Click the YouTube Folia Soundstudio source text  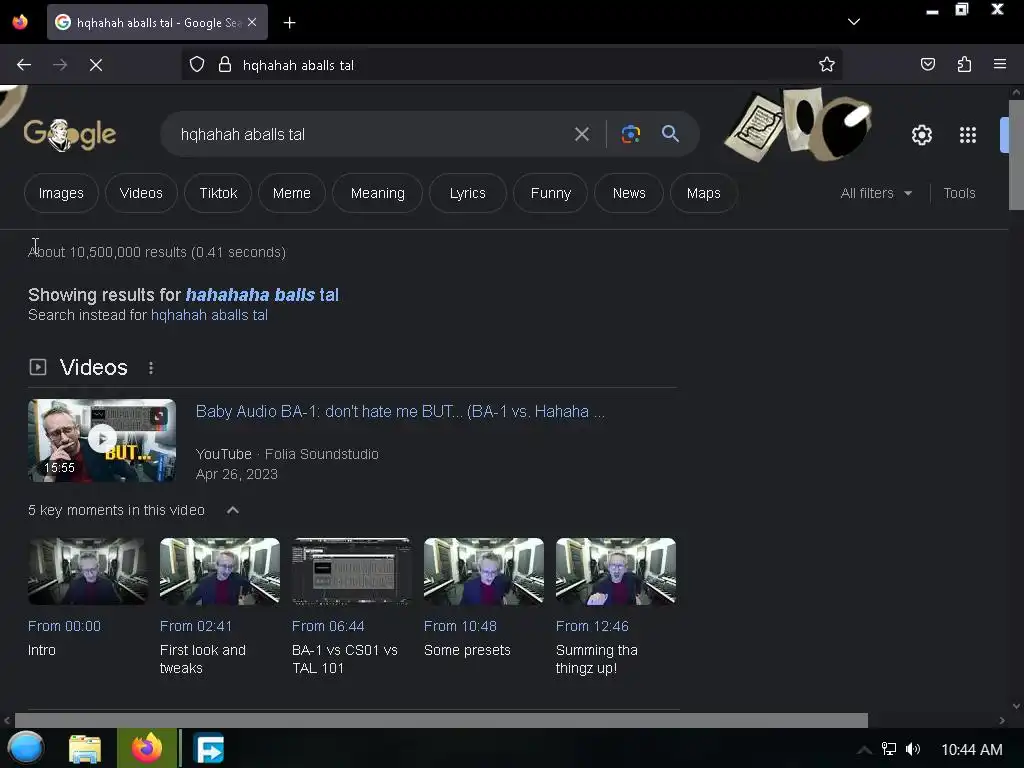pos(287,454)
